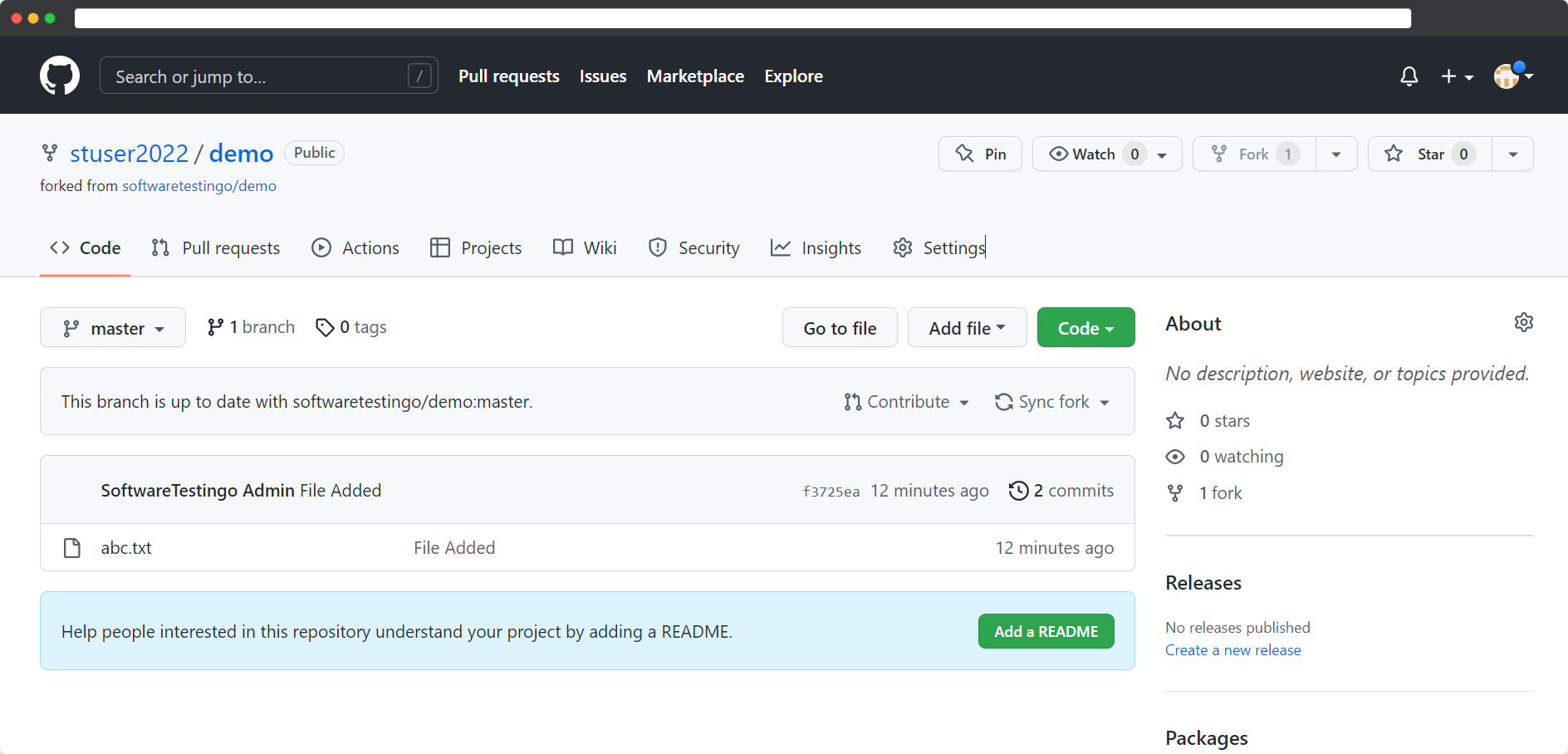1568x754 pixels.
Task: Open the Watch notifications dropdown
Action: 1107,154
